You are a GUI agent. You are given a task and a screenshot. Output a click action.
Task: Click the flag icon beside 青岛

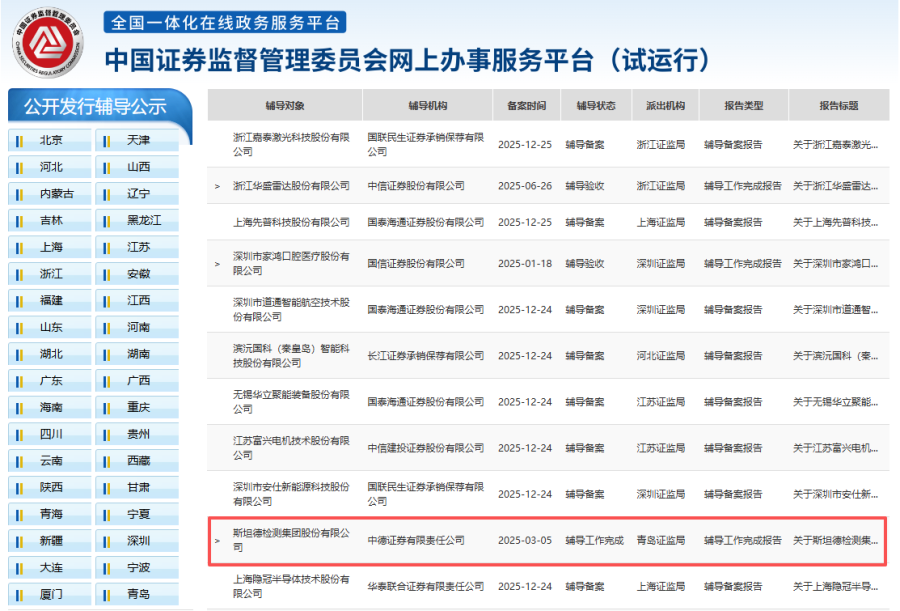tap(106, 594)
